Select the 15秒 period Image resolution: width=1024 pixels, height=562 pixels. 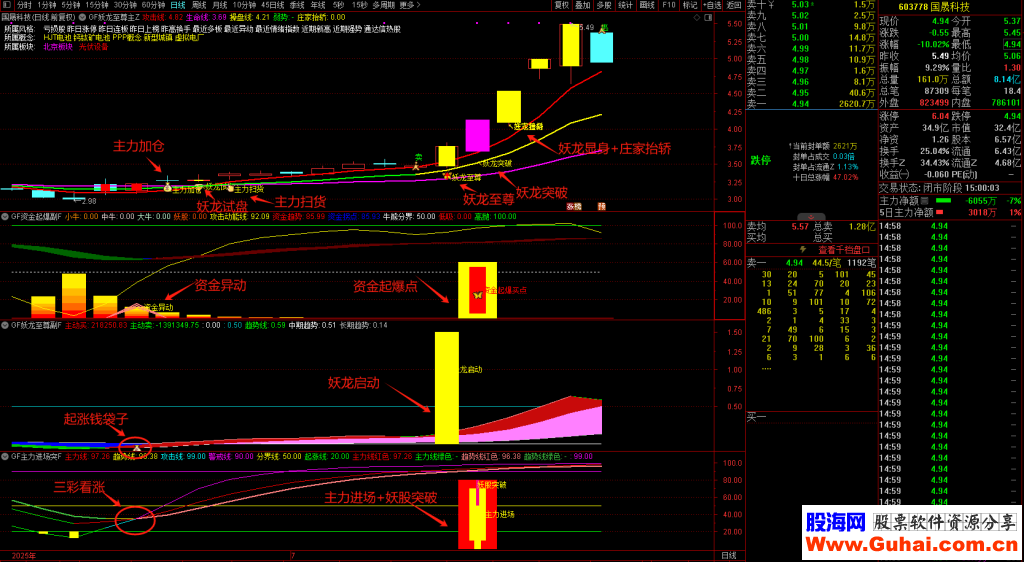[359, 5]
